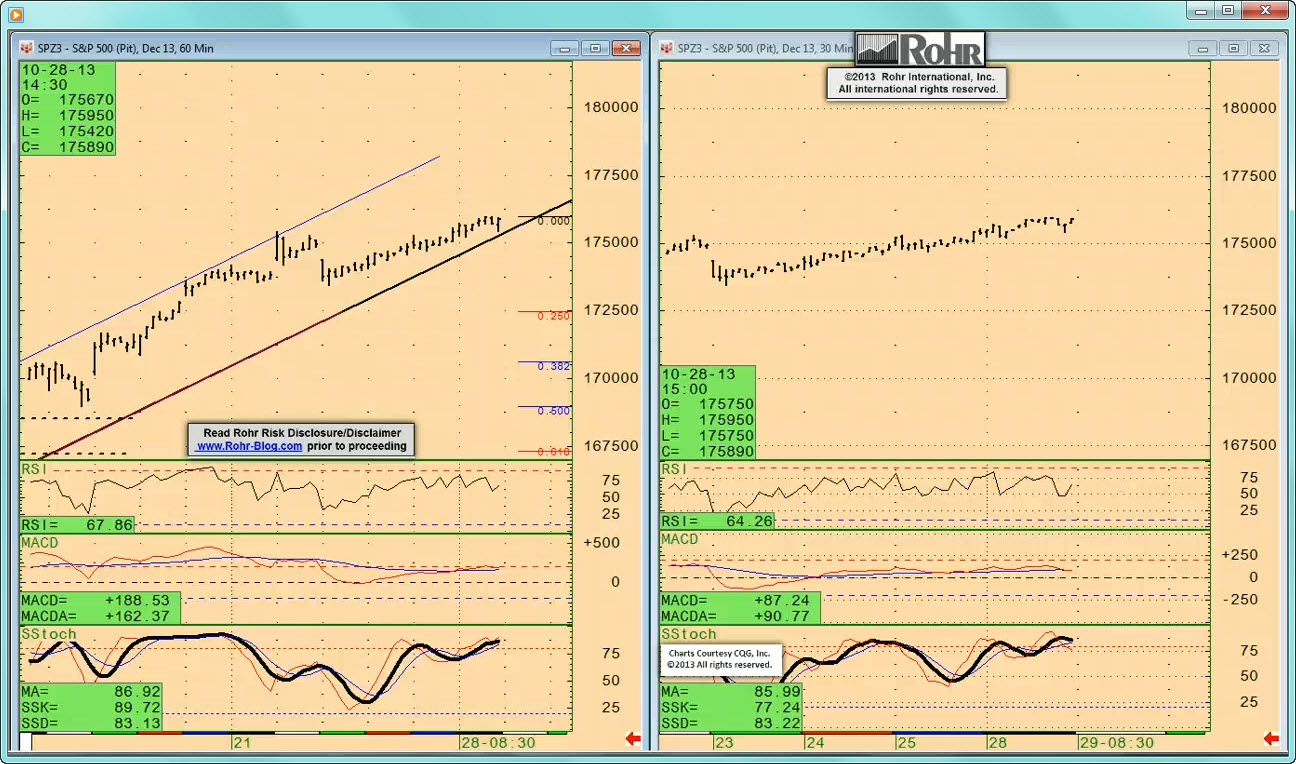Viewport: 1296px width, 764px height.
Task: Click the 177500 price axis label, left chart
Action: click(x=610, y=175)
